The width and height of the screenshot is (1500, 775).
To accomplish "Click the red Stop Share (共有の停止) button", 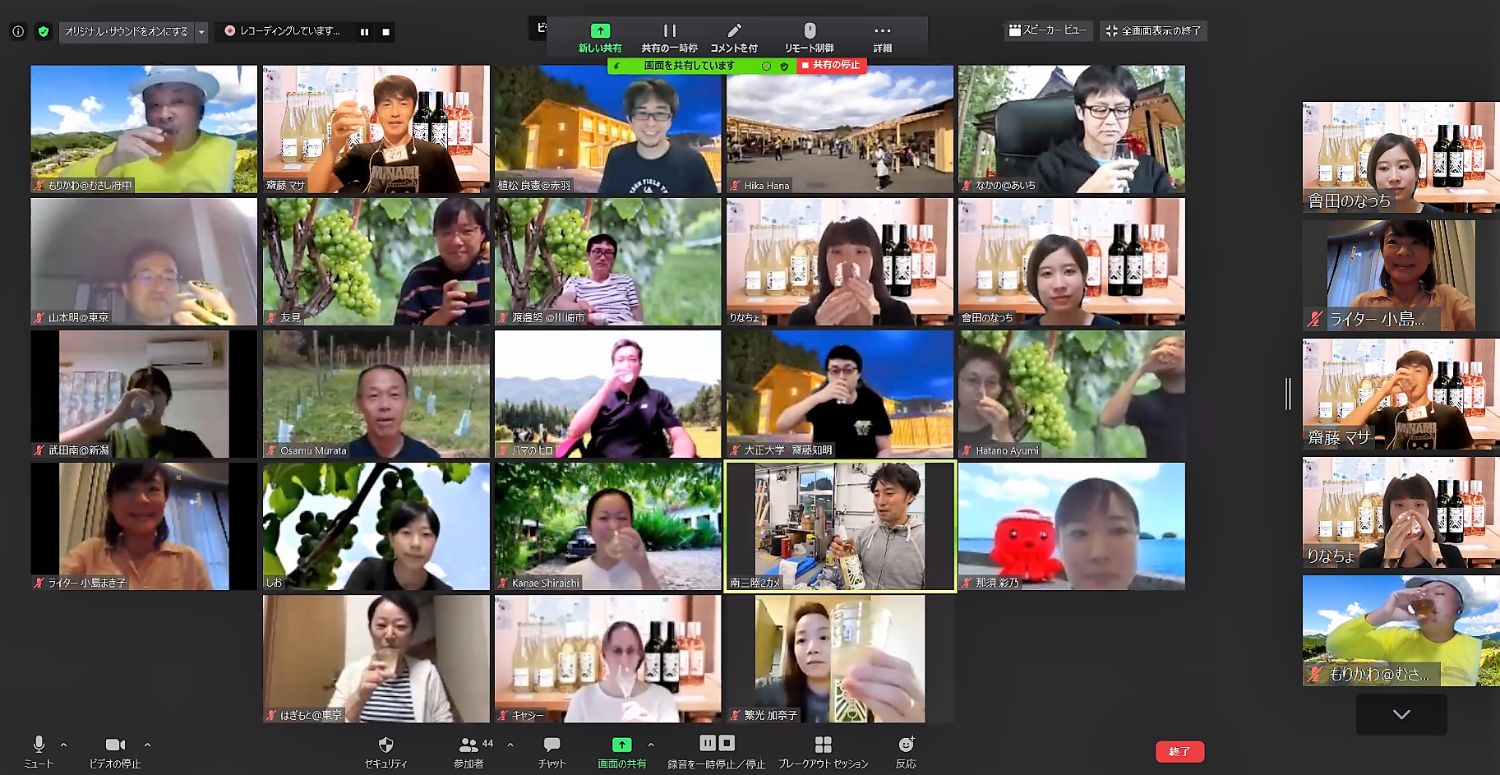I will tap(832, 65).
